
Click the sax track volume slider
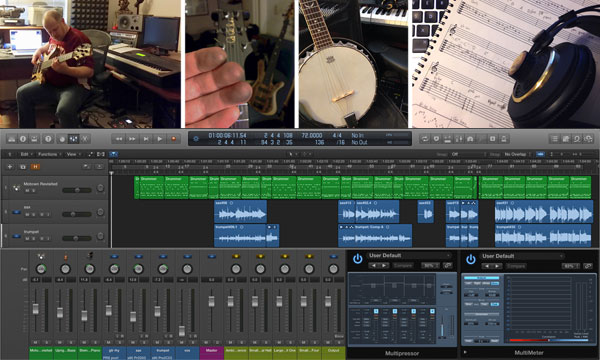pyautogui.click(x=77, y=214)
